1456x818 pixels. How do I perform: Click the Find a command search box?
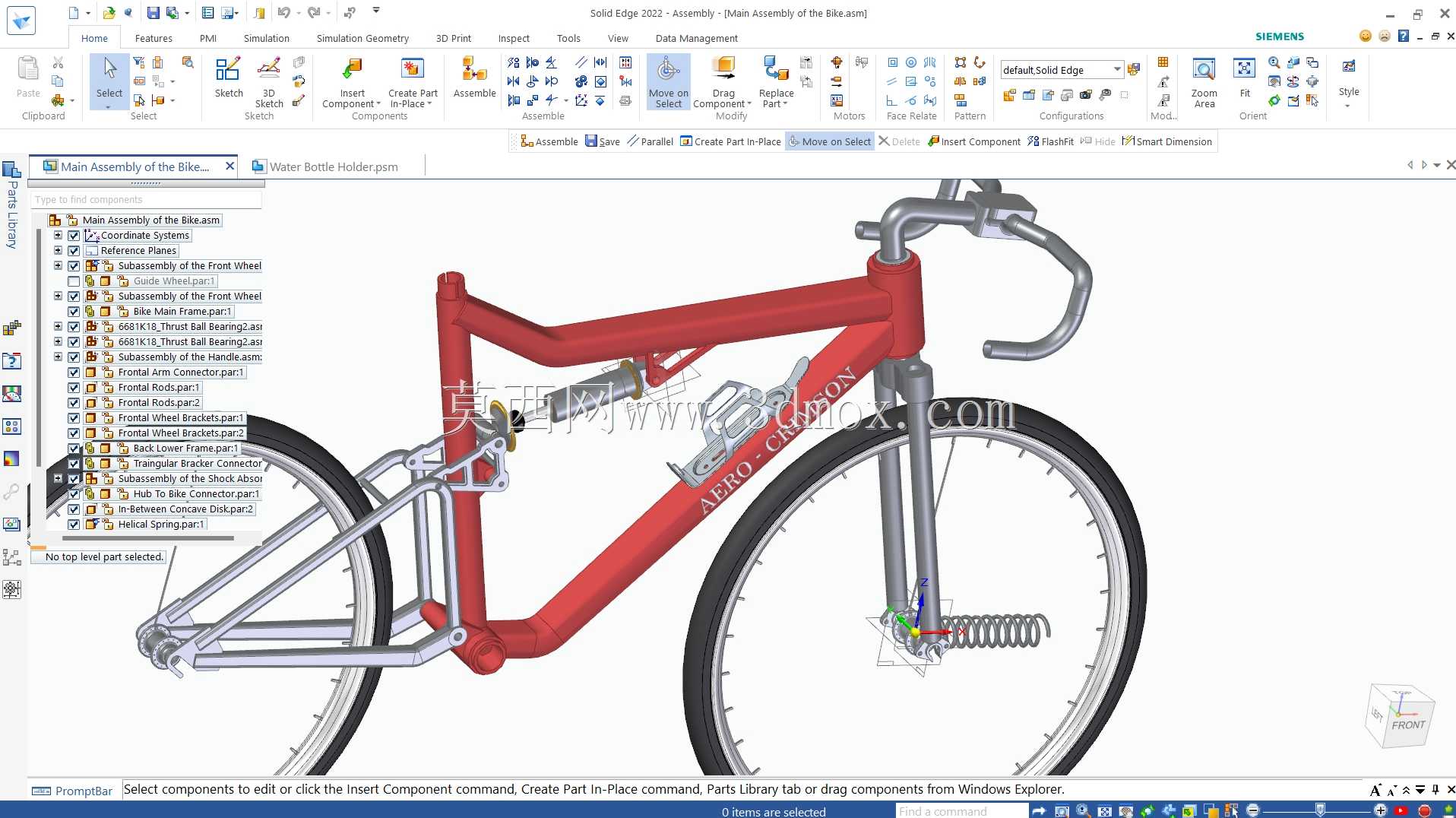(x=961, y=811)
